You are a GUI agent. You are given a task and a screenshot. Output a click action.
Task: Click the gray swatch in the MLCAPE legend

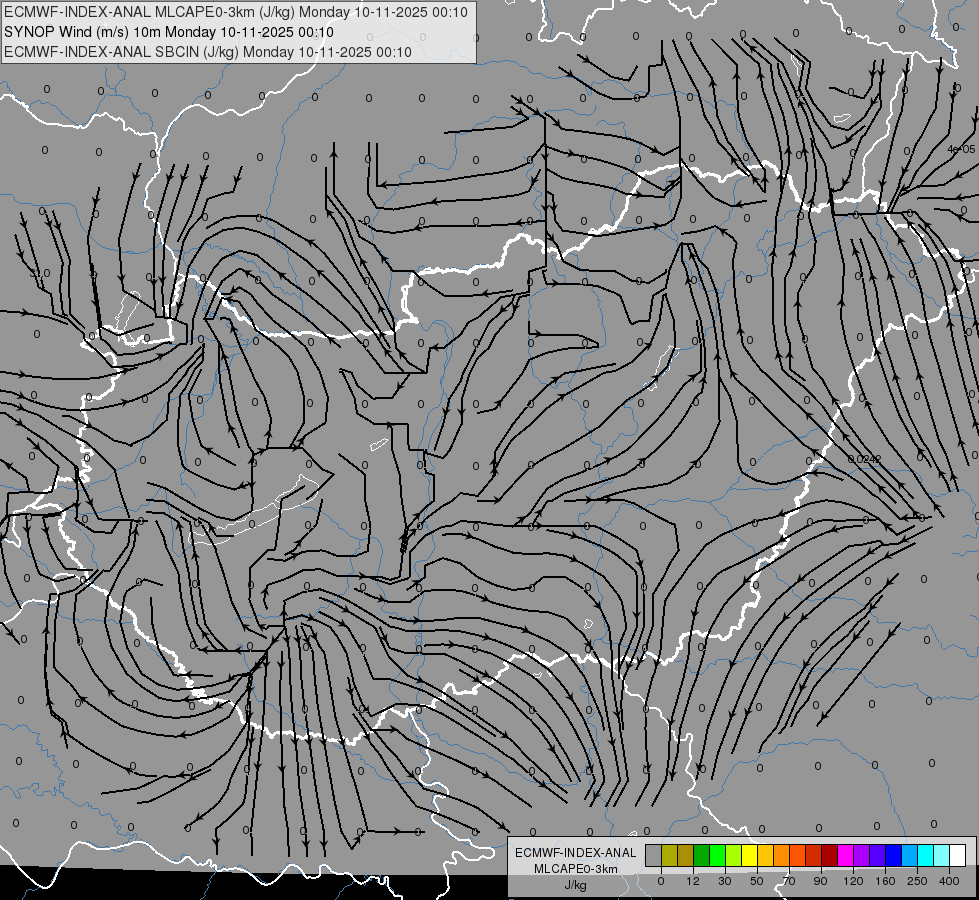pyautogui.click(x=653, y=855)
